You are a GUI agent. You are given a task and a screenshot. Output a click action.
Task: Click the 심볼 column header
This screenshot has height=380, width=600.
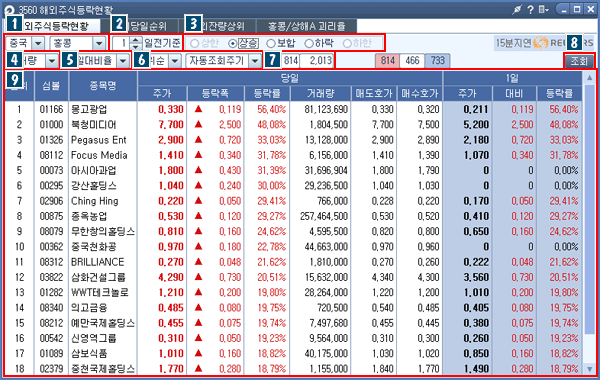coord(51,86)
